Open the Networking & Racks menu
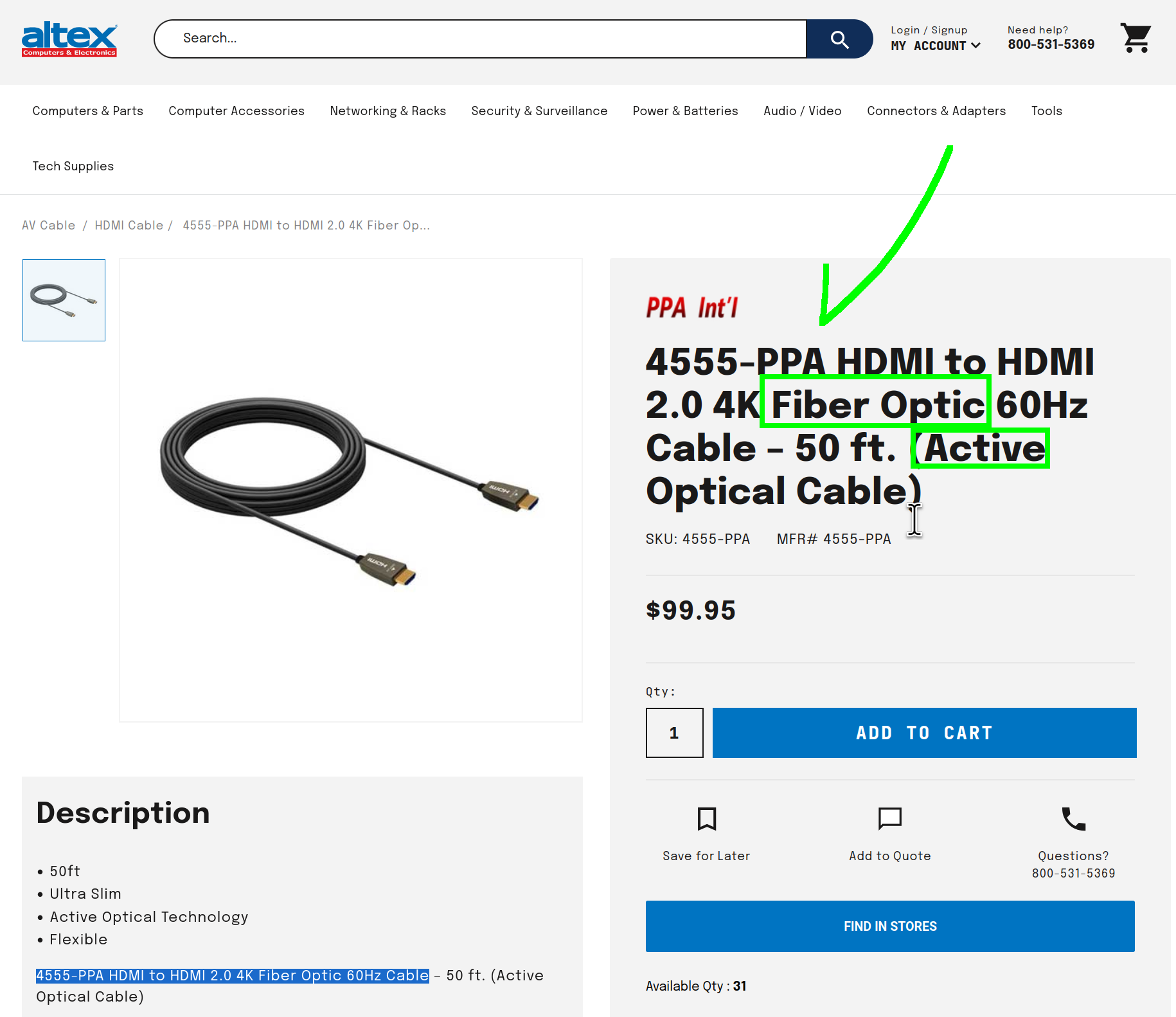1176x1017 pixels. point(388,111)
